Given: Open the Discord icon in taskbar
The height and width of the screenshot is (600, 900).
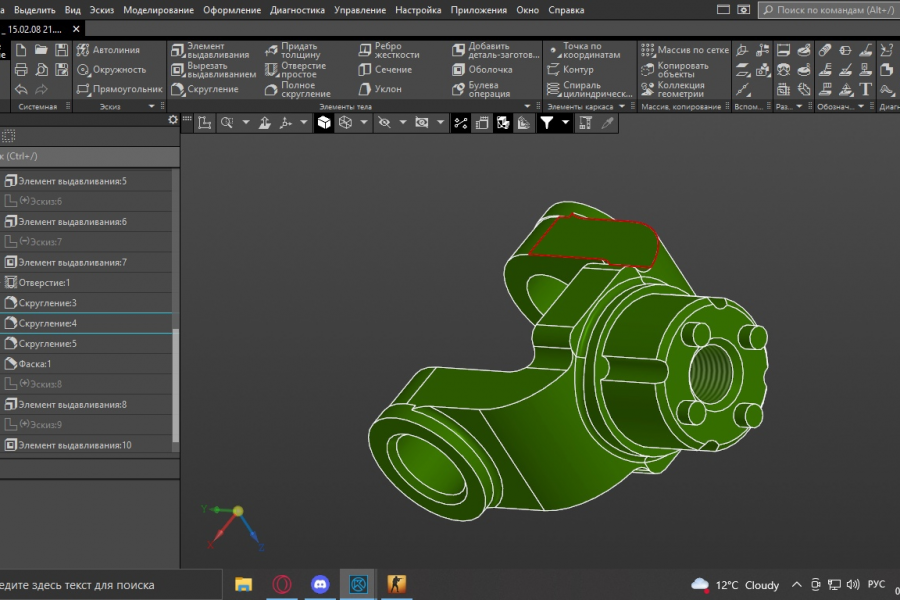Looking at the screenshot, I should click(x=320, y=584).
